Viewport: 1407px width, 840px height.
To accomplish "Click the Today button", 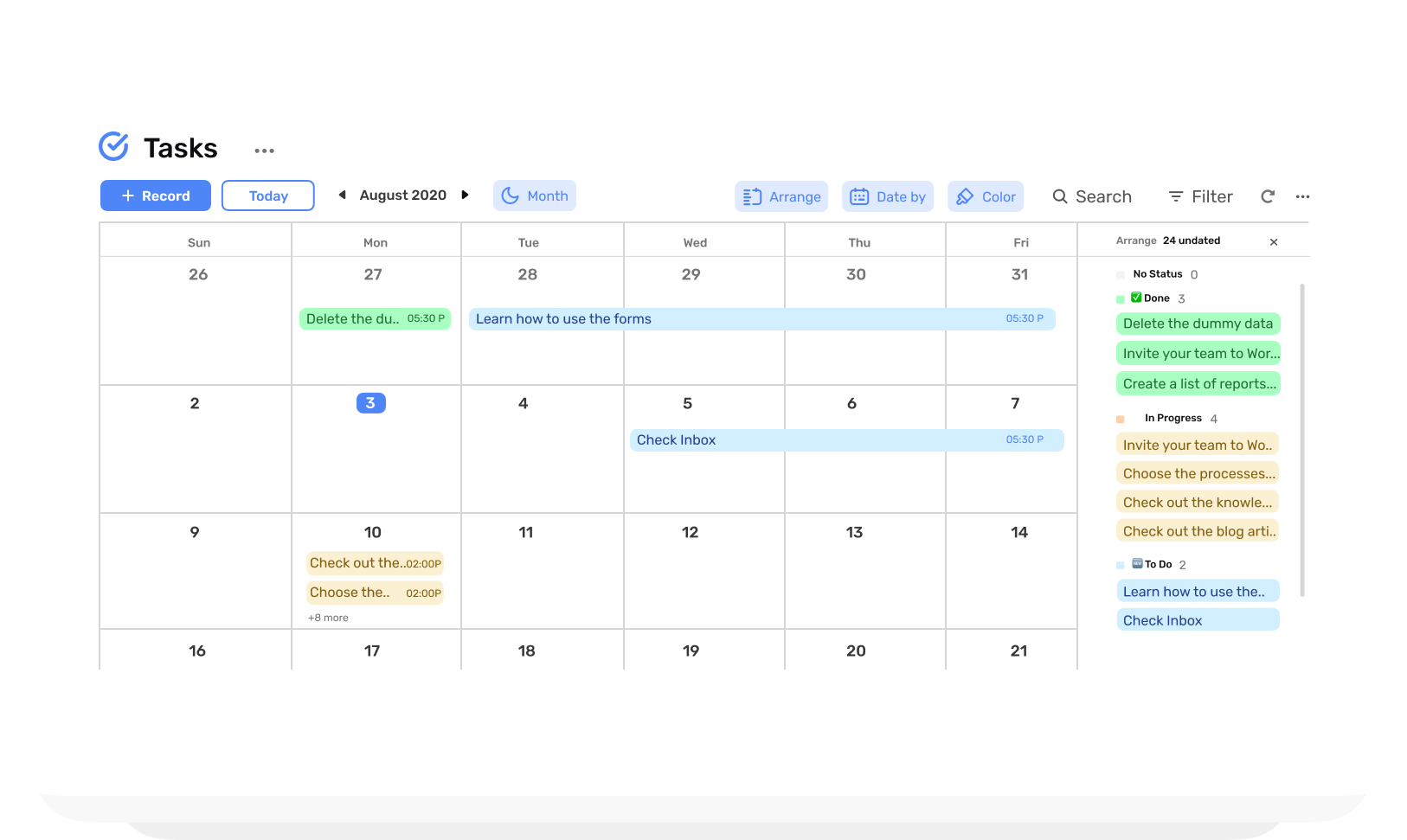I will 267,196.
